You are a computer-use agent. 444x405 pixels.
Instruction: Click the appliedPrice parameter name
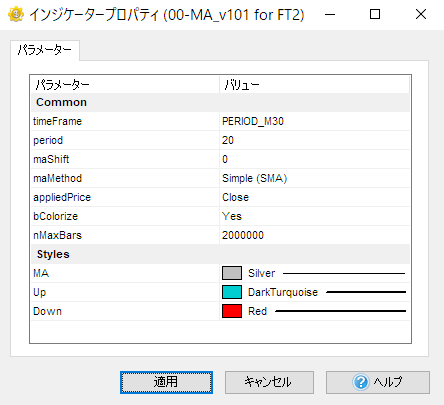pyautogui.click(x=62, y=197)
